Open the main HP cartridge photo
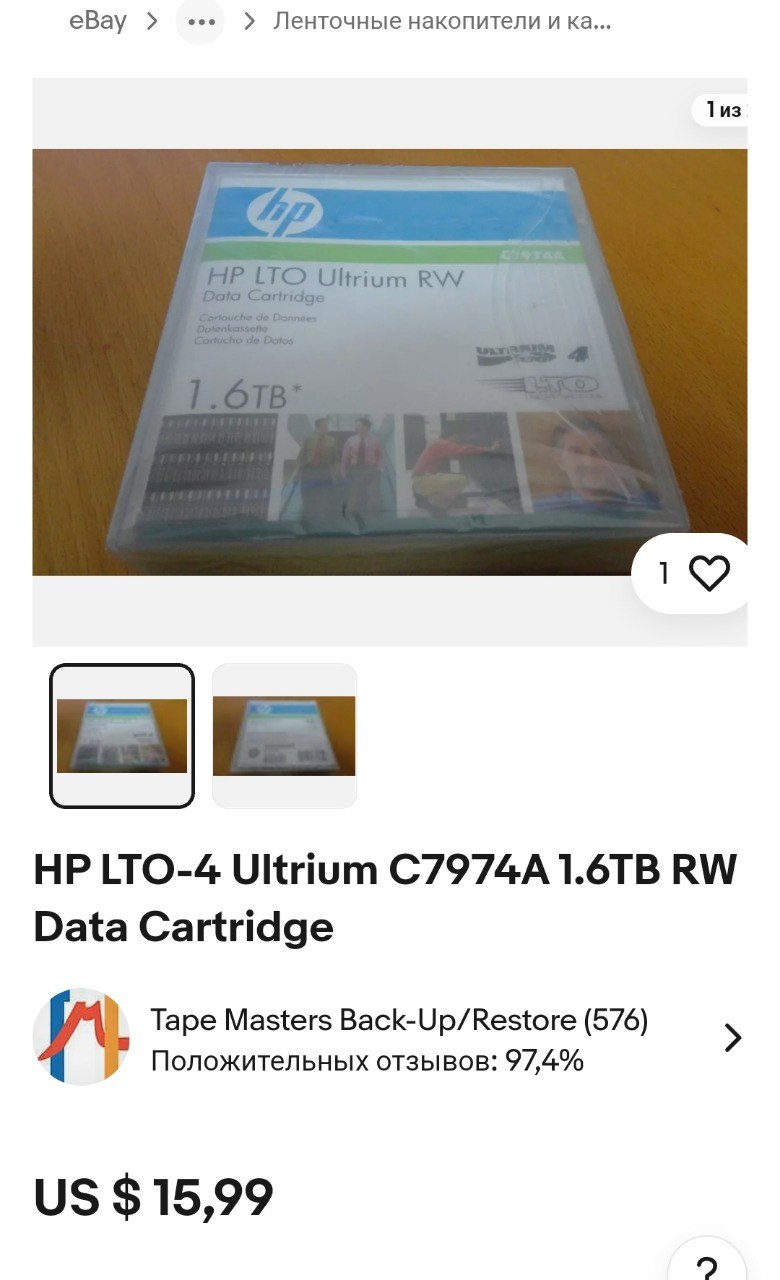Screen dimensions: 780x1280 click(390, 362)
